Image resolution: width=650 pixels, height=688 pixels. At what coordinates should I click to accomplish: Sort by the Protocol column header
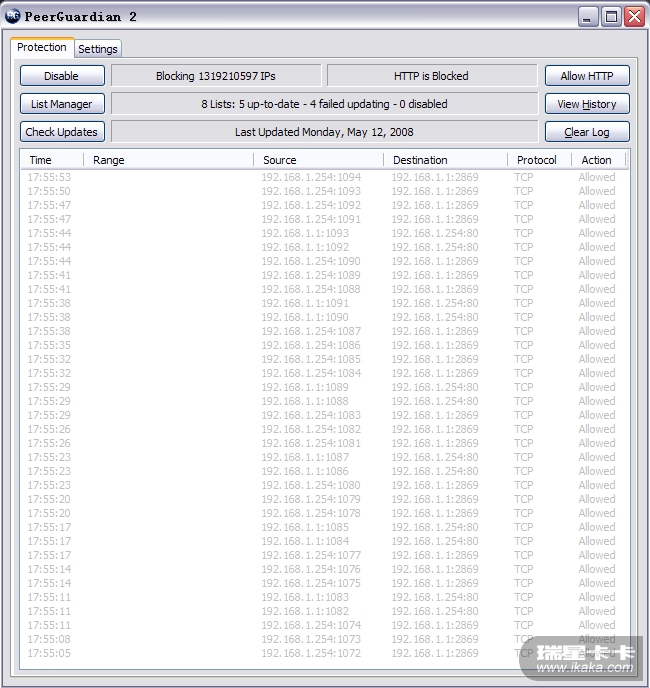tap(539, 160)
